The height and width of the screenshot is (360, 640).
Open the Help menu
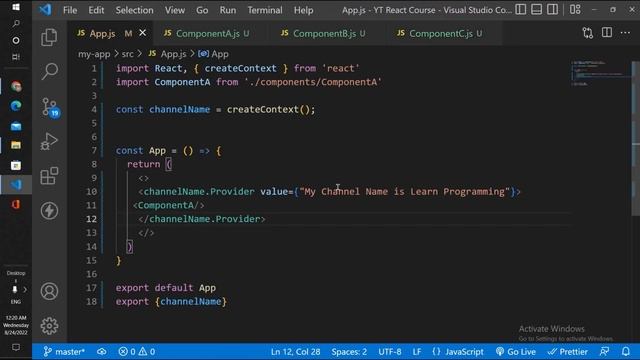click(304, 10)
